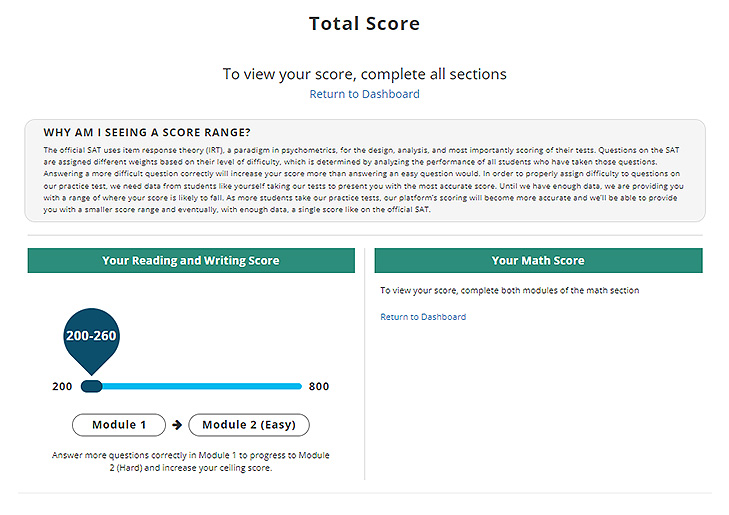Click the Your Reading and Writing Score header
Viewport: 729px width, 515px height.
pos(191,260)
